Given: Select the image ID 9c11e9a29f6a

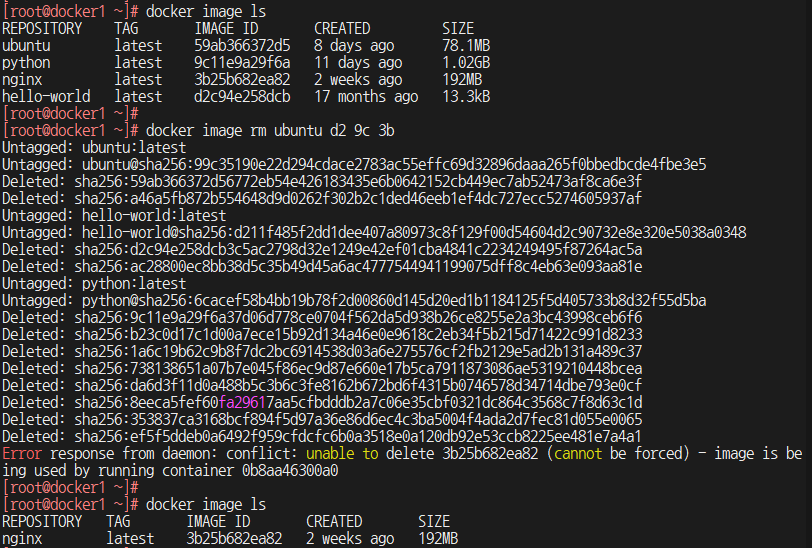Looking at the screenshot, I should tap(242, 63).
